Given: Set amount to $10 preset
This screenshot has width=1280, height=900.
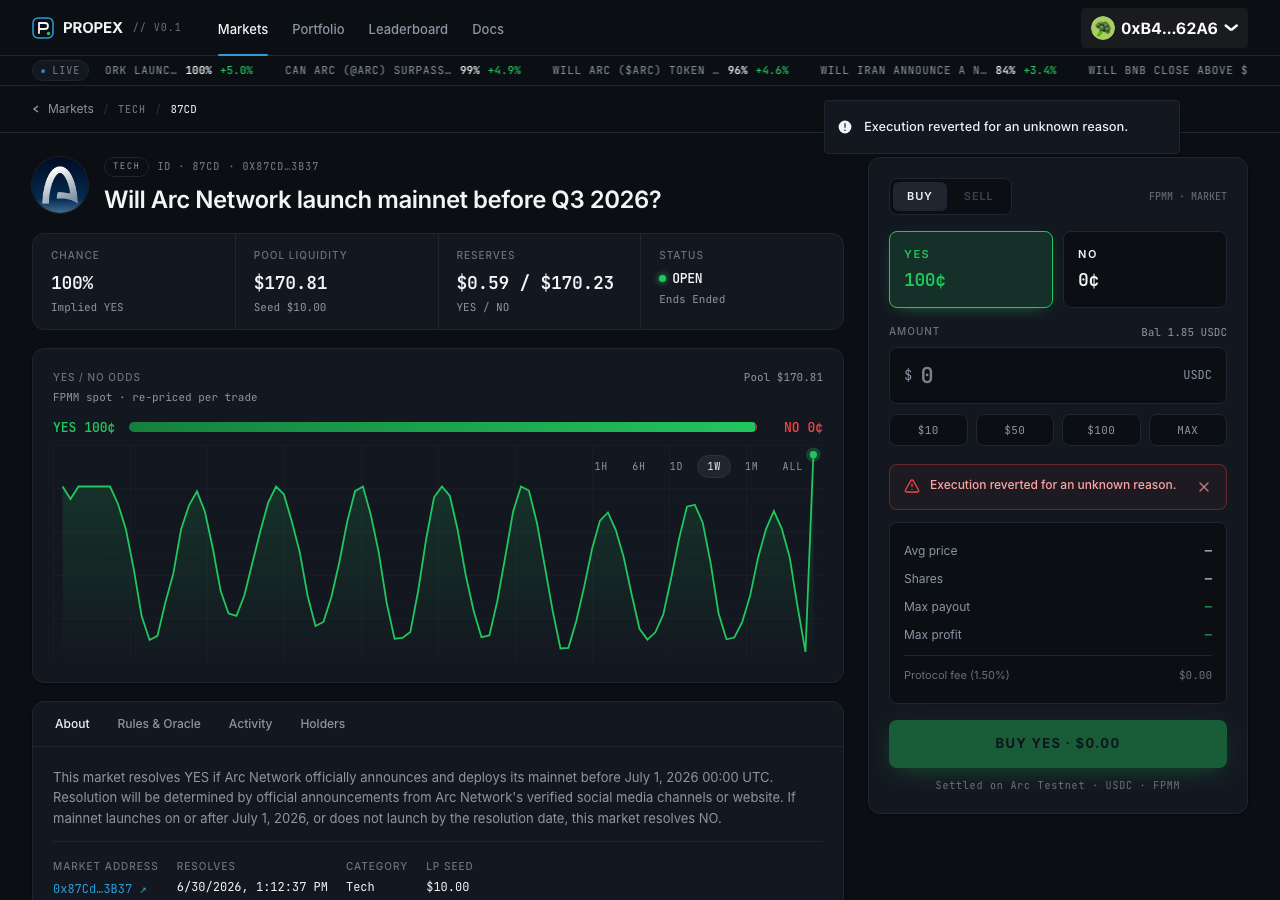Looking at the screenshot, I should coord(928,430).
